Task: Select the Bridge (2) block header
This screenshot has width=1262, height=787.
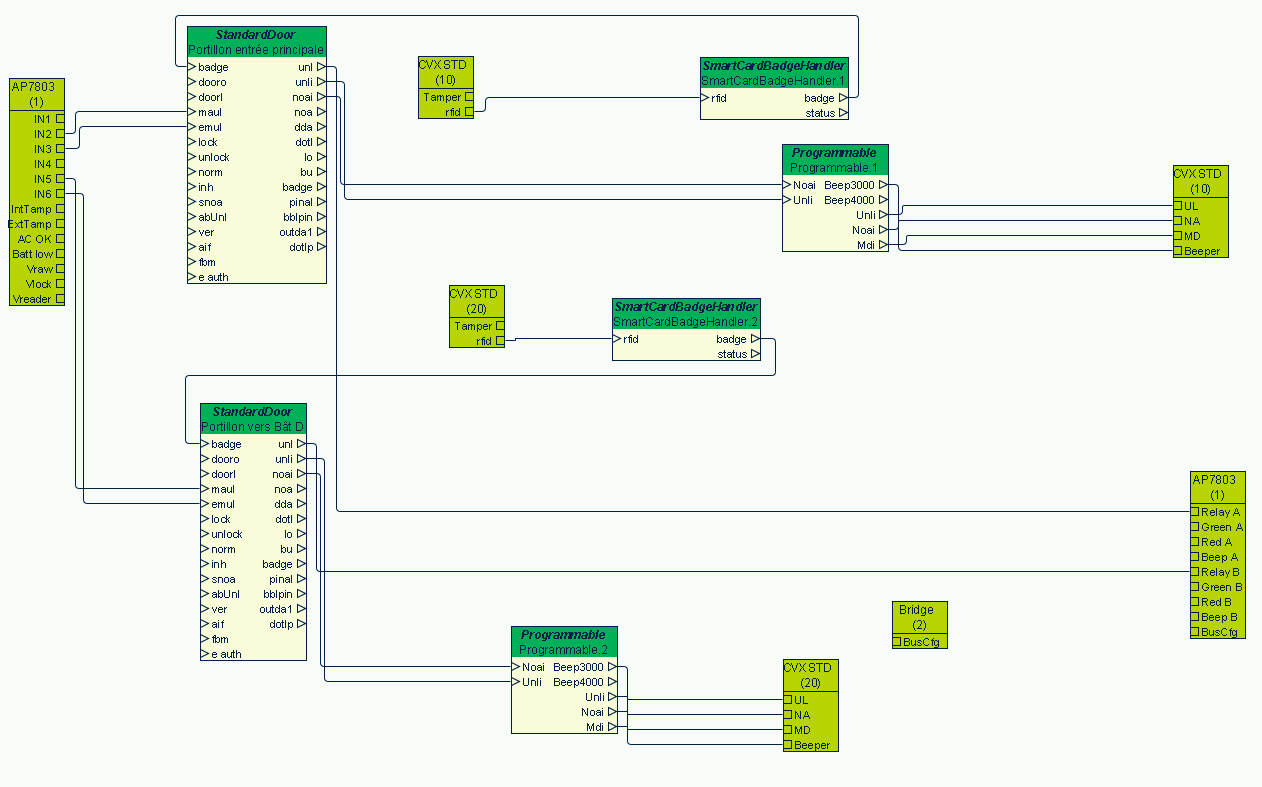Action: pyautogui.click(x=918, y=616)
